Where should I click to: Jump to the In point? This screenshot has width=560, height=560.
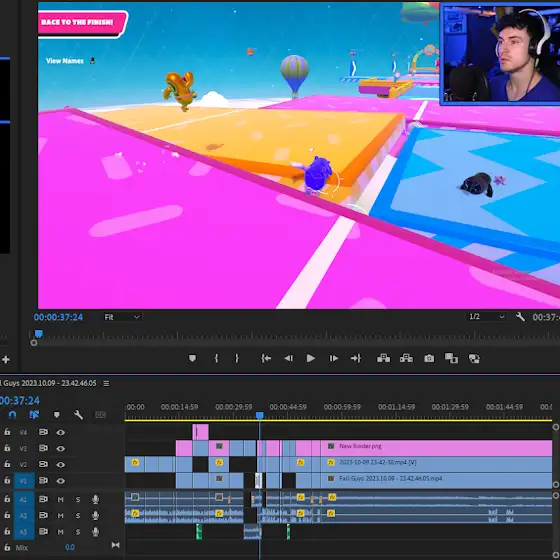click(x=266, y=358)
